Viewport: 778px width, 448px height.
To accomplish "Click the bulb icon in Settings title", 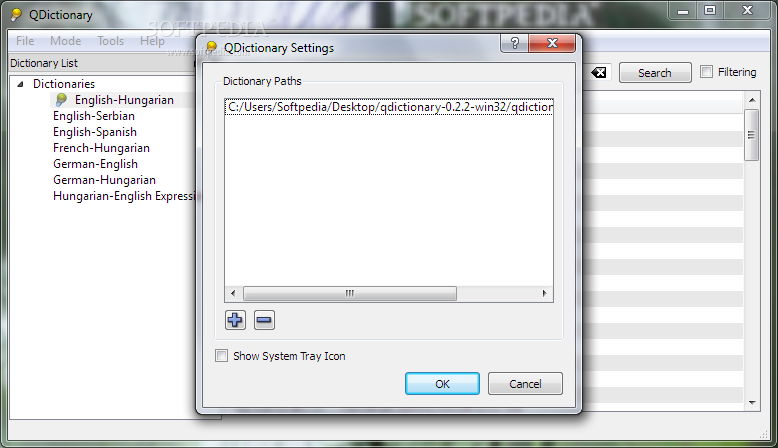I will point(211,48).
